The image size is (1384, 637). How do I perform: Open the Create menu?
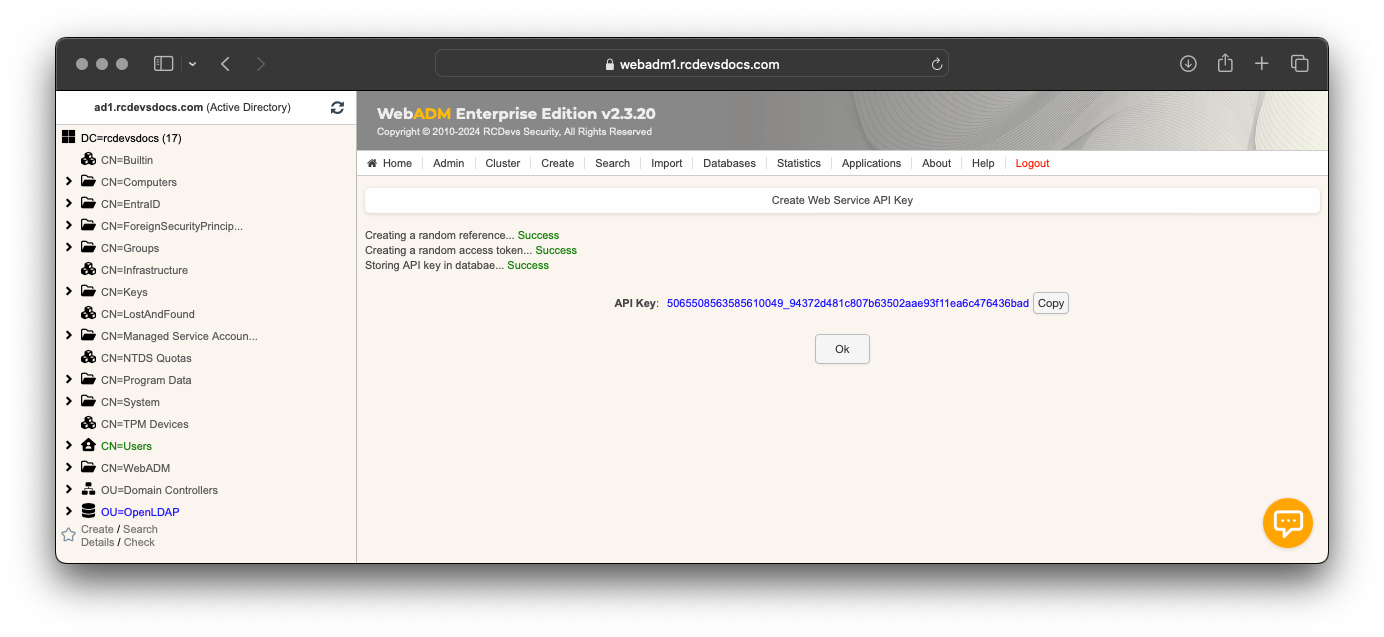(558, 163)
